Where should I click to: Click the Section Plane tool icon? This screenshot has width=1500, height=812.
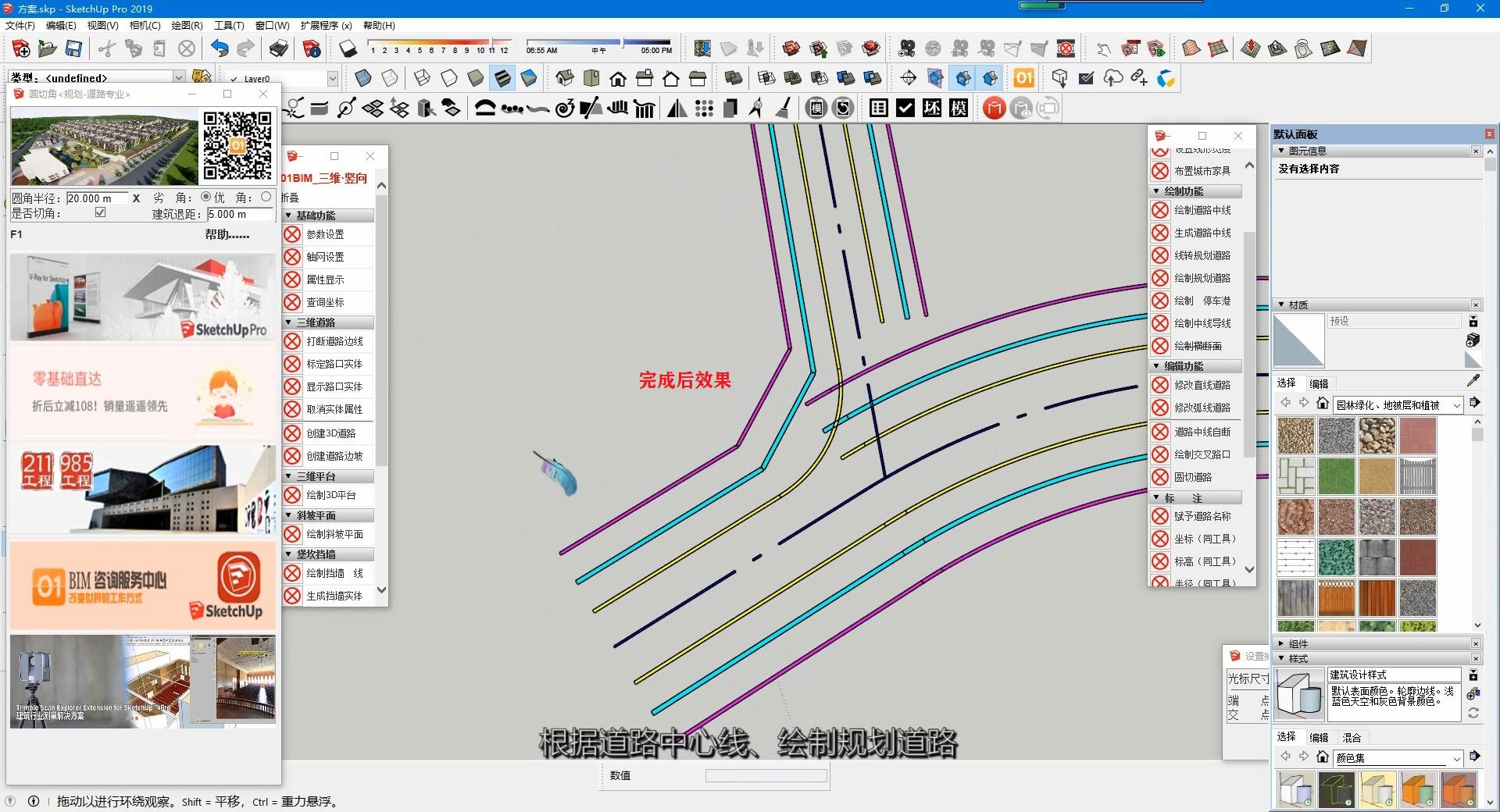click(909, 78)
